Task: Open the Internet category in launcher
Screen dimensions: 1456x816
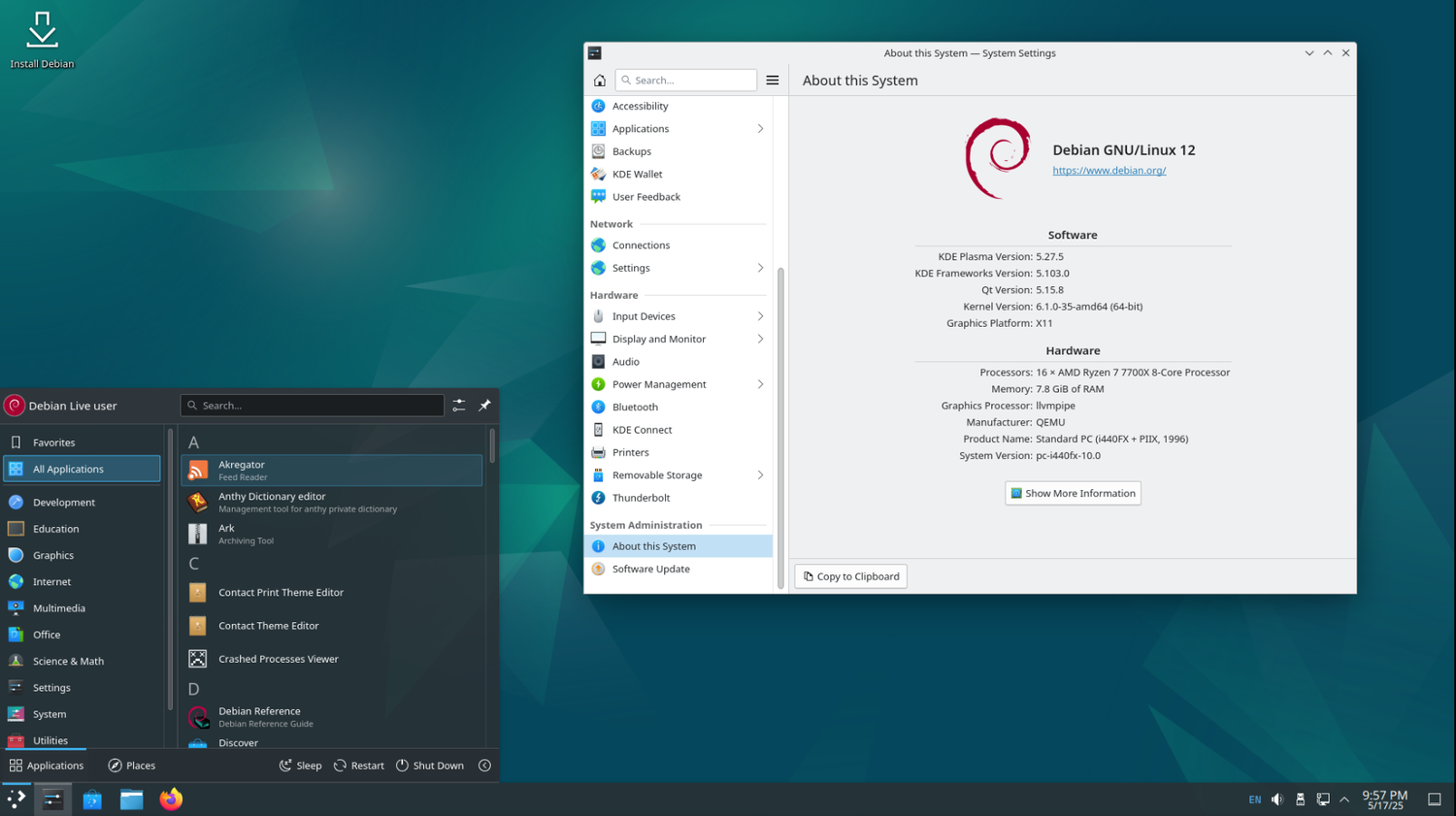Action: point(83,582)
